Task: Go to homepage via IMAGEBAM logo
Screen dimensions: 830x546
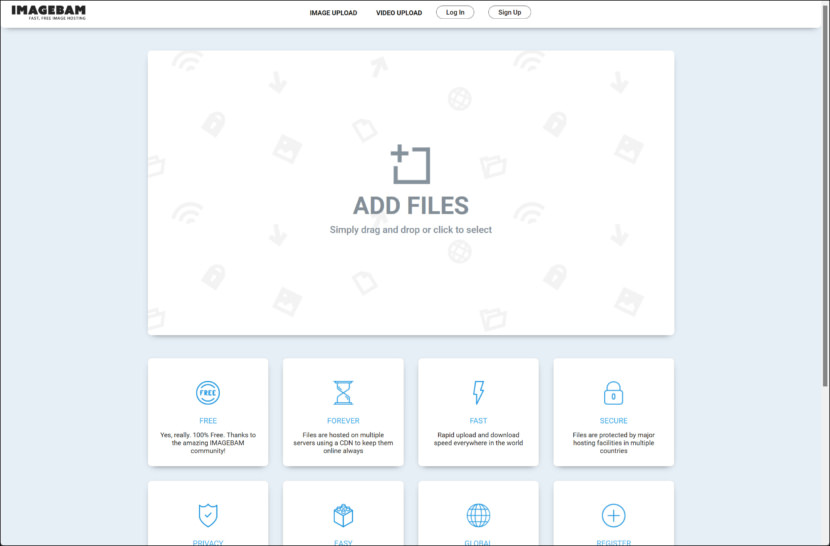Action: (48, 12)
